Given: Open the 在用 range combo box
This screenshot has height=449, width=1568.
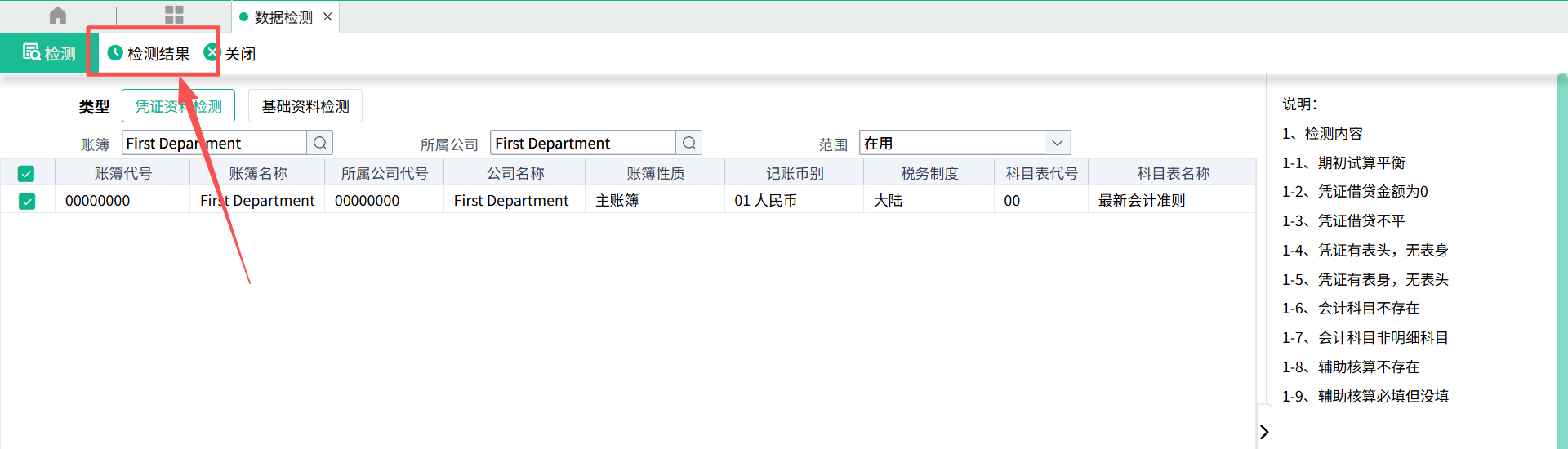Looking at the screenshot, I should pos(951,143).
